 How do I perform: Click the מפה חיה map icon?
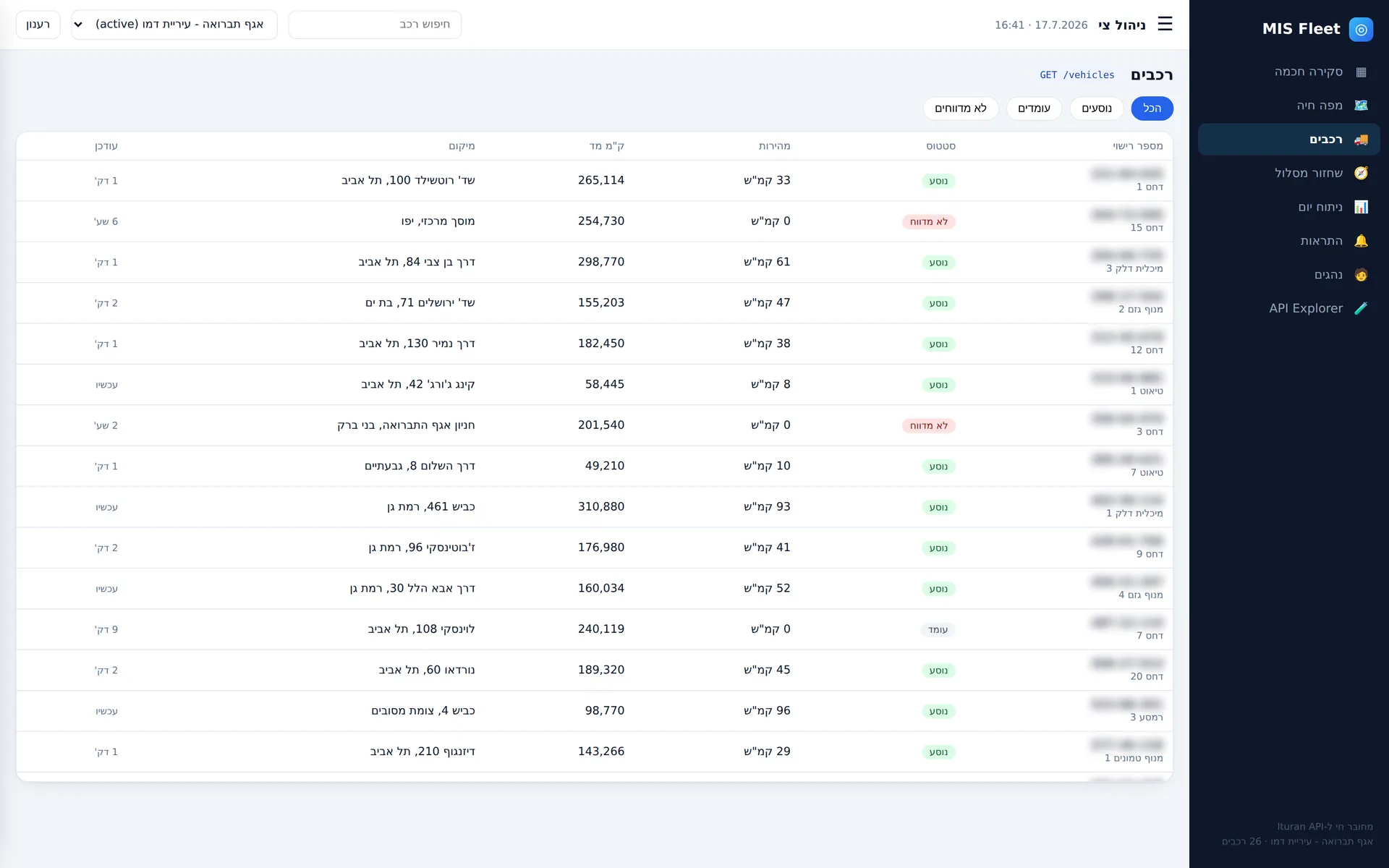tap(1361, 106)
